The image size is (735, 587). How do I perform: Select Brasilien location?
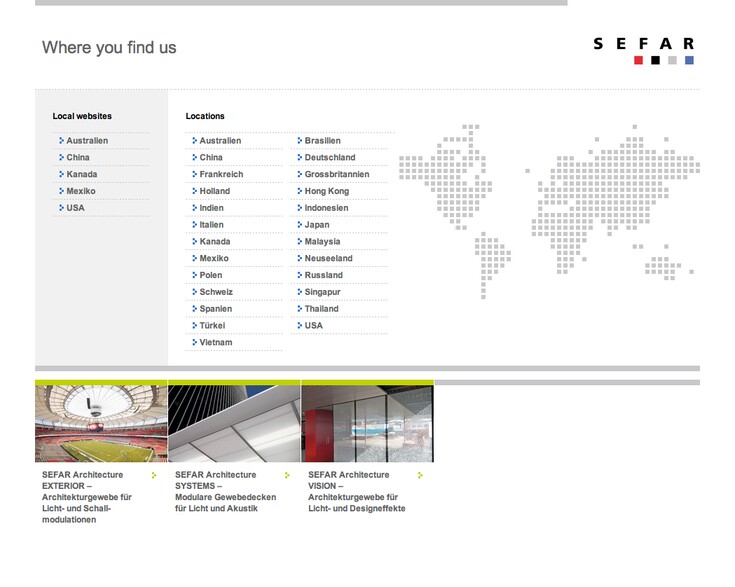coord(322,141)
